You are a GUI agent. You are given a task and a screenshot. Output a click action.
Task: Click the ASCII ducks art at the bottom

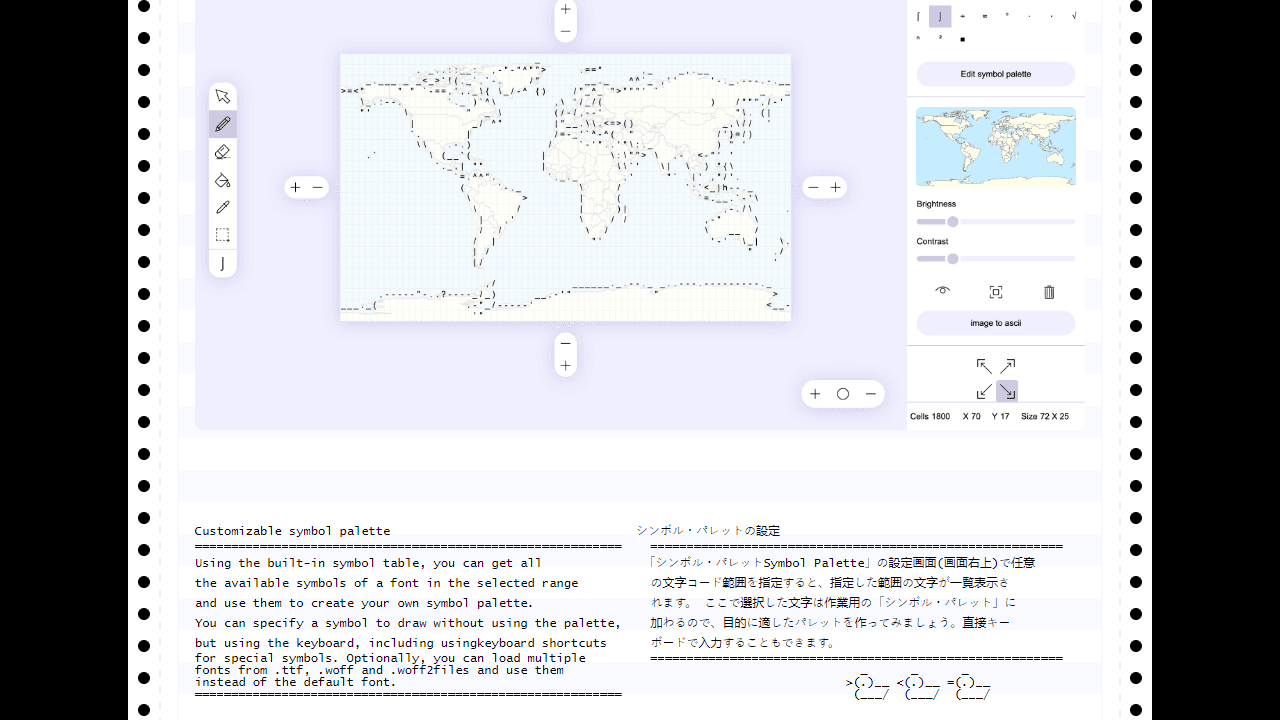point(919,687)
